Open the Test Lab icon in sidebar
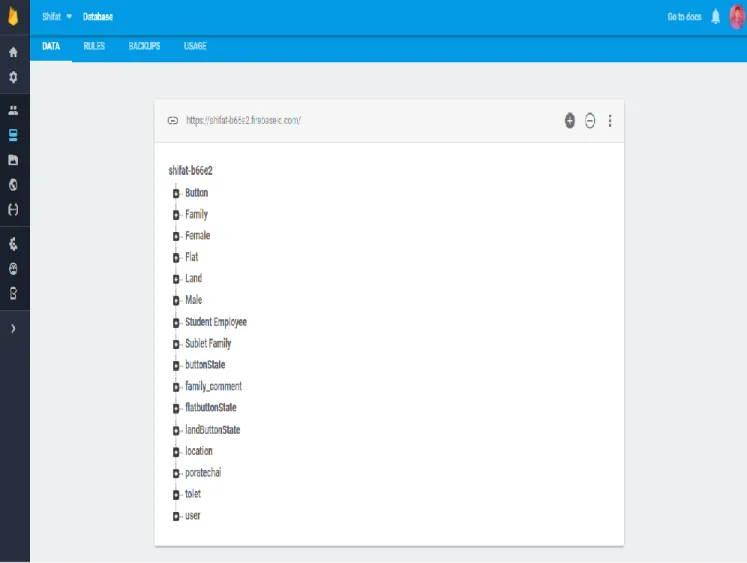The image size is (747, 563). point(13,244)
